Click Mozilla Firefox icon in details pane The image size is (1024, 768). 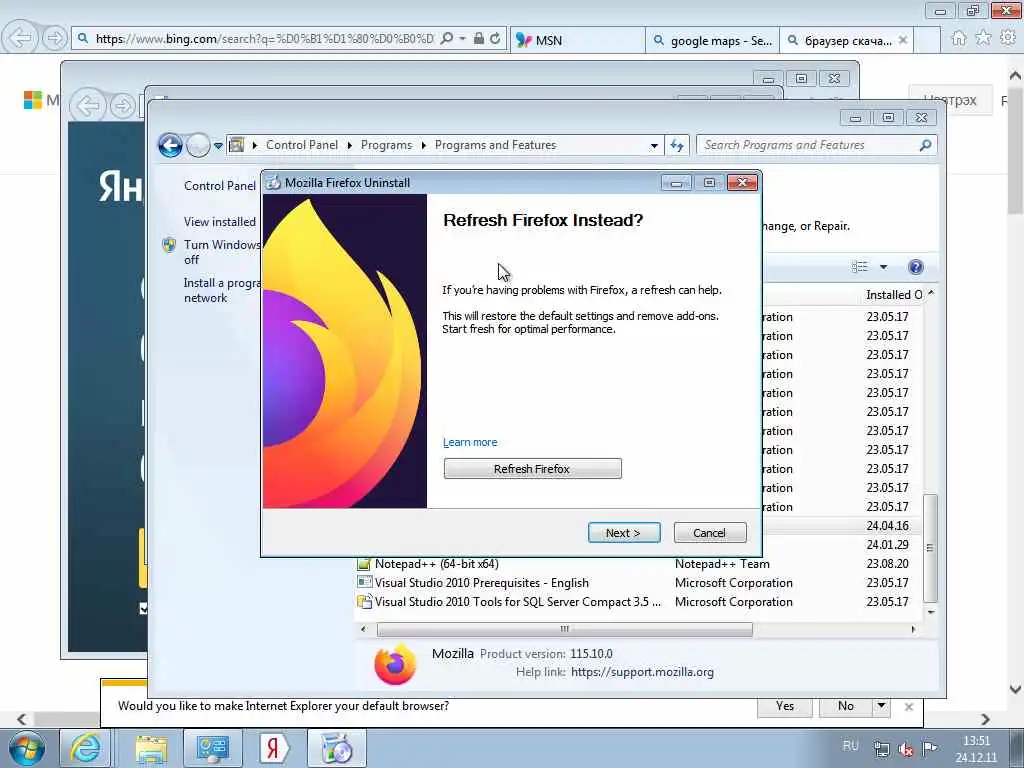pyautogui.click(x=394, y=664)
